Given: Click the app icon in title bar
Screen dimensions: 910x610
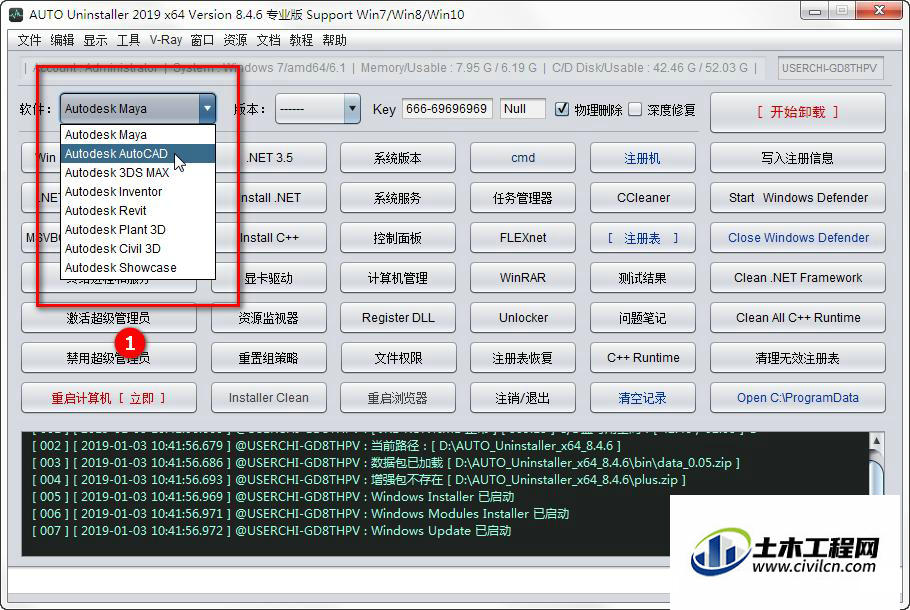Looking at the screenshot, I should tap(16, 14).
